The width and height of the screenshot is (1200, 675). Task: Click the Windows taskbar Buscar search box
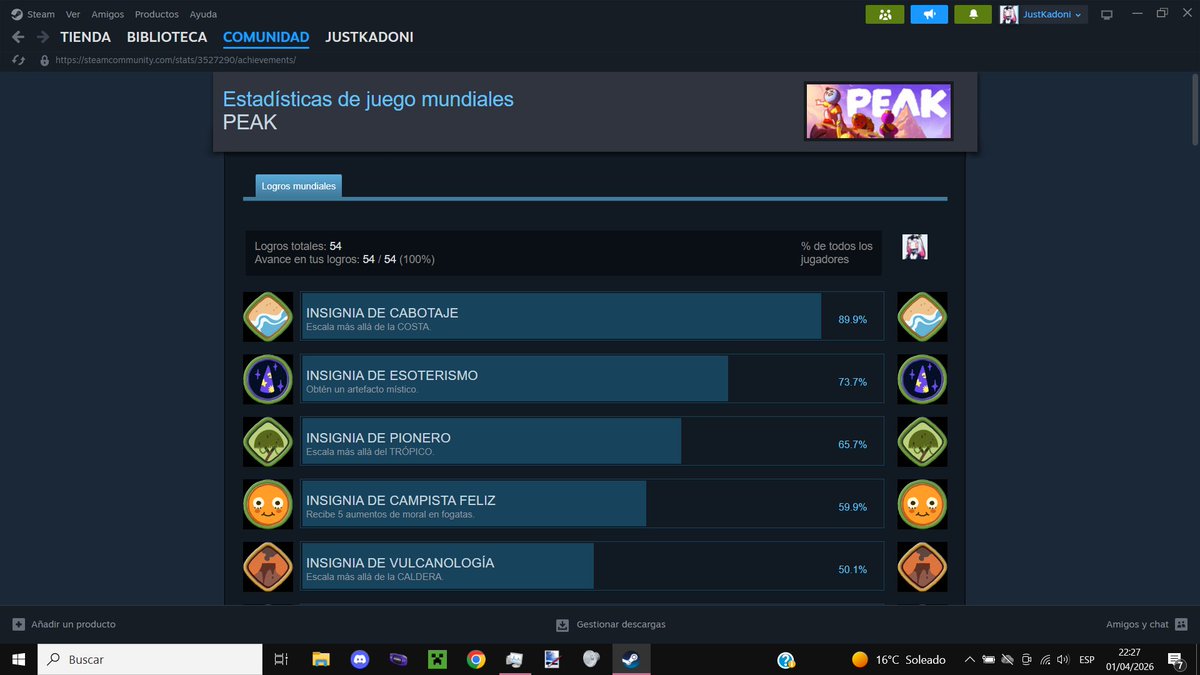[150, 659]
